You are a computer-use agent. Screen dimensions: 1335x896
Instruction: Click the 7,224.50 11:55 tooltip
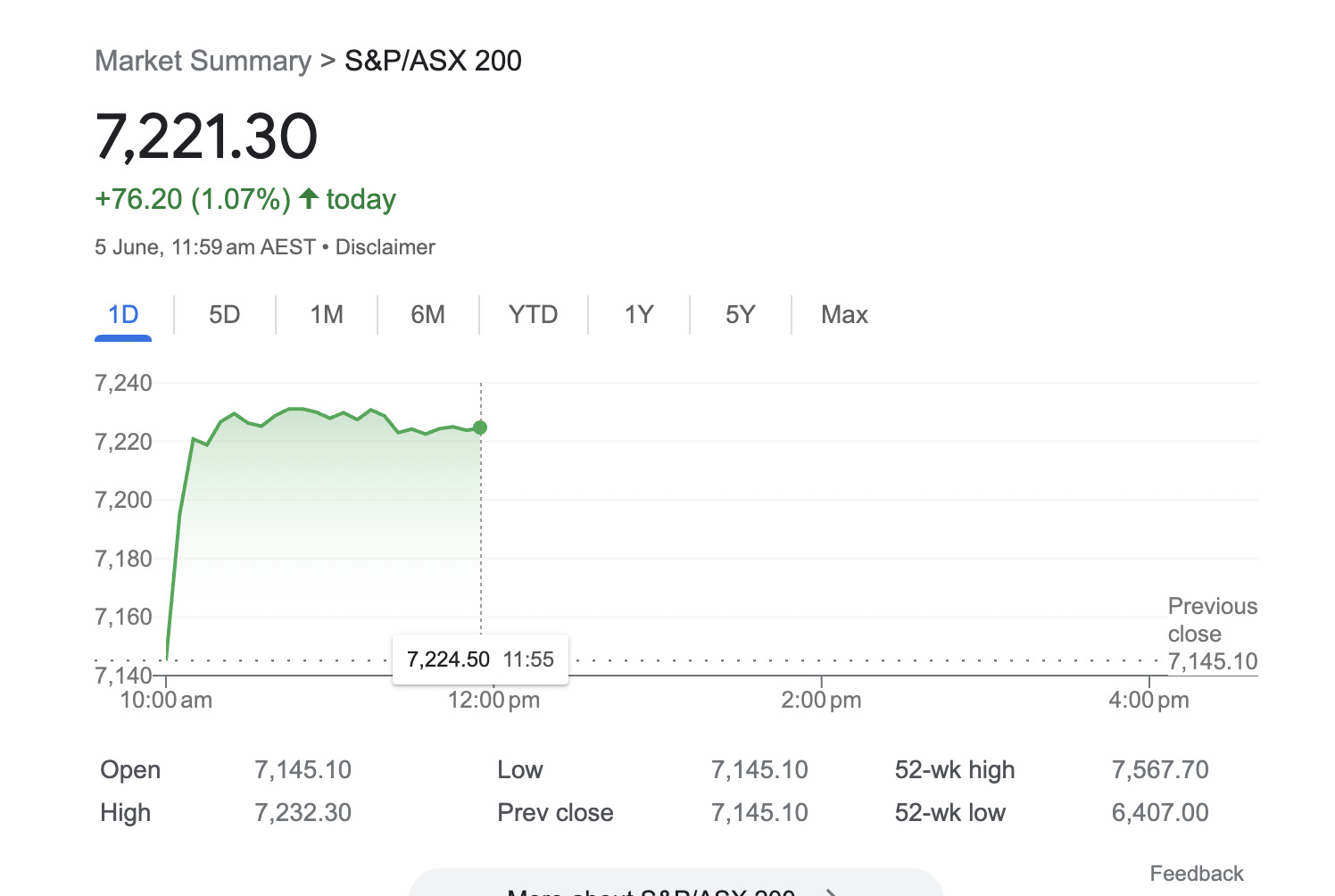point(480,660)
